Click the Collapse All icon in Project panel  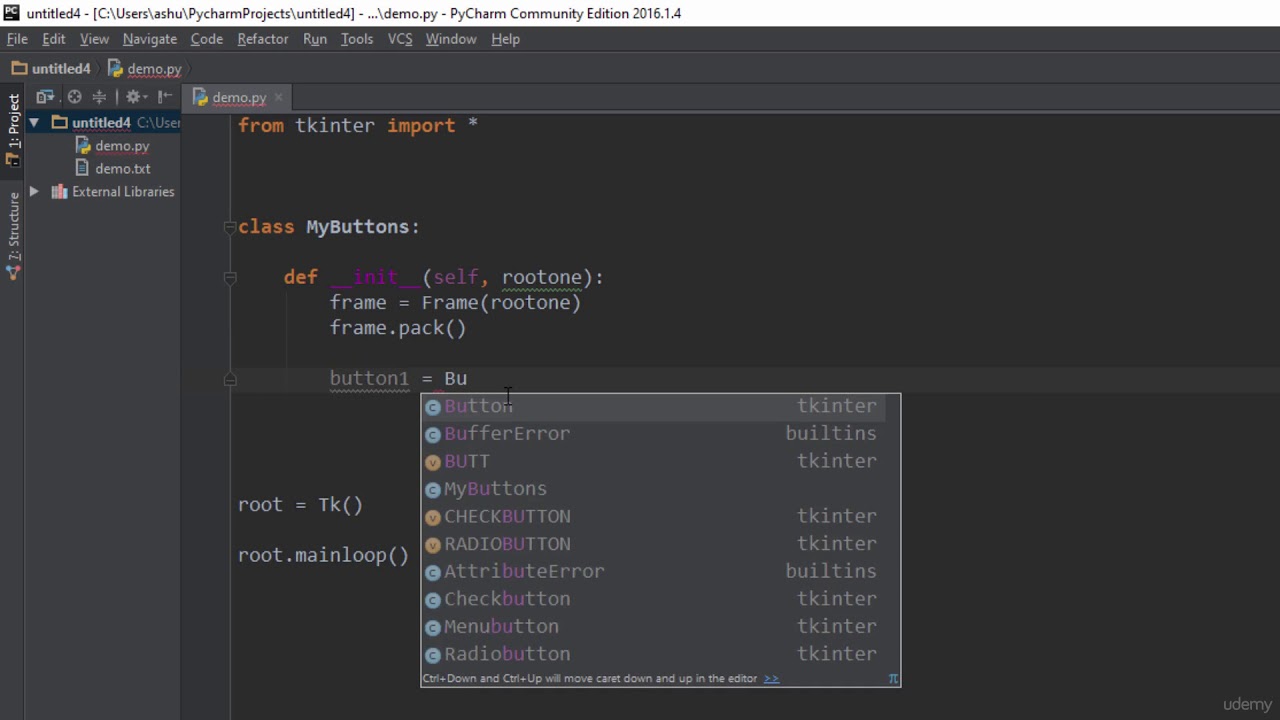pos(99,97)
